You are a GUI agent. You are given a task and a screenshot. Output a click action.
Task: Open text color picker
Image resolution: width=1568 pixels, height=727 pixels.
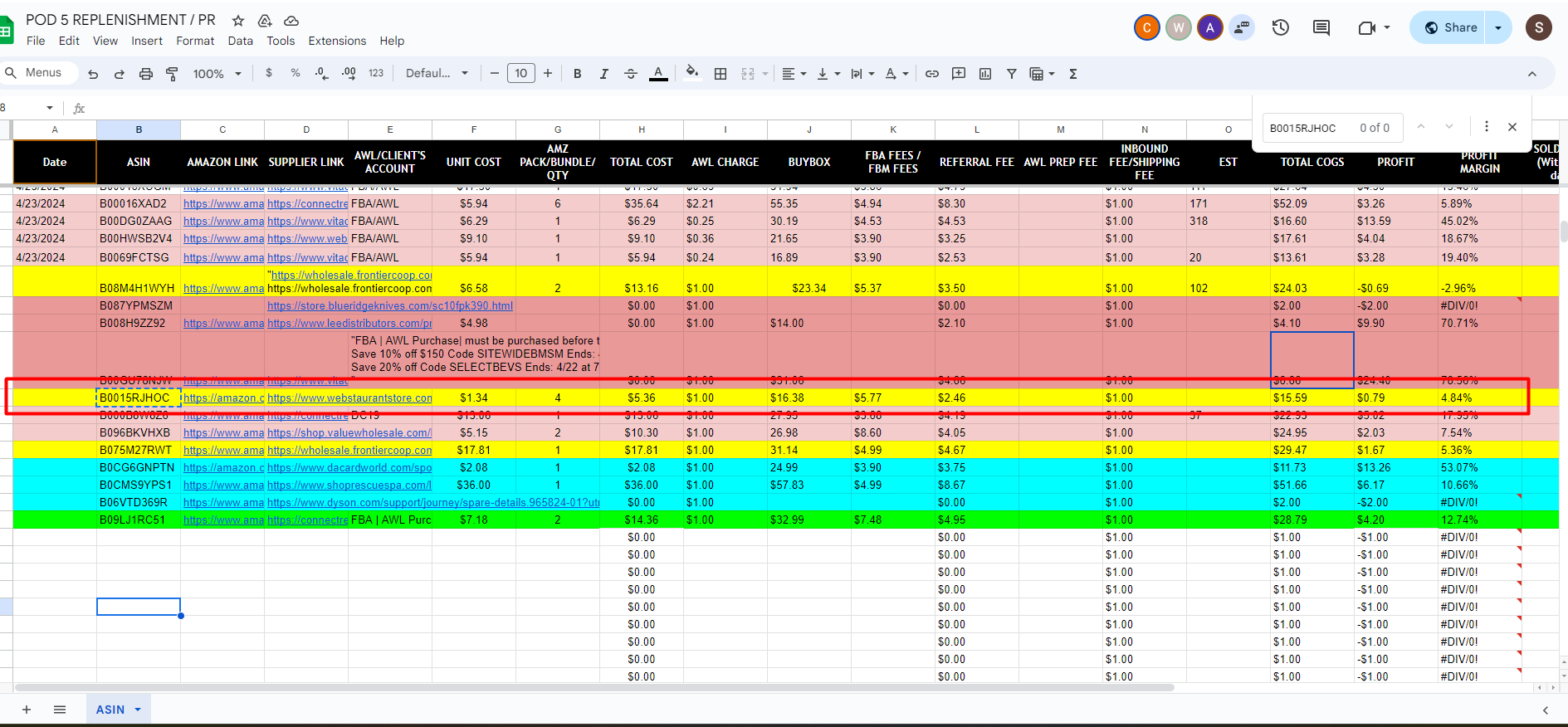click(x=658, y=74)
